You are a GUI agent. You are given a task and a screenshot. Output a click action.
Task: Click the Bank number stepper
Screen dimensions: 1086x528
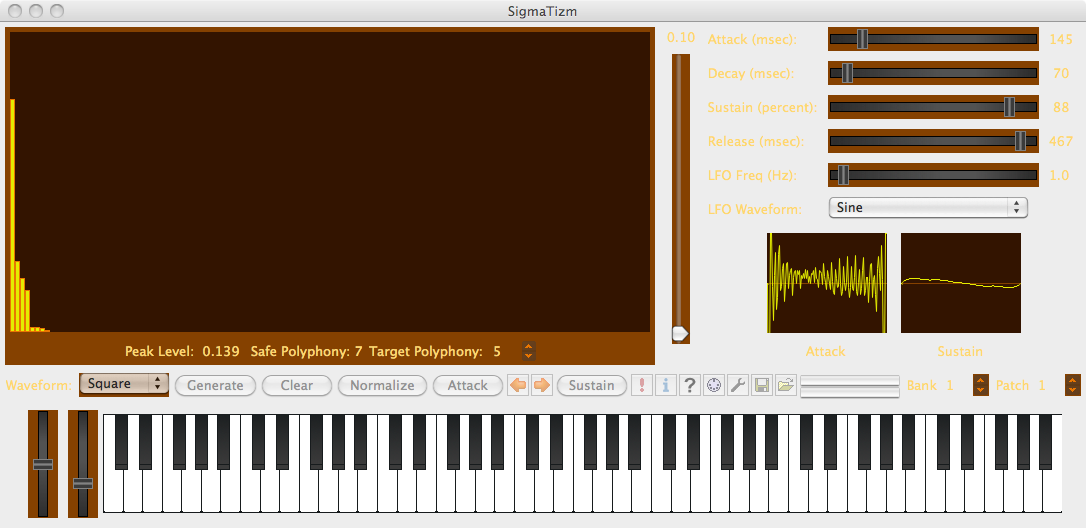tap(981, 385)
